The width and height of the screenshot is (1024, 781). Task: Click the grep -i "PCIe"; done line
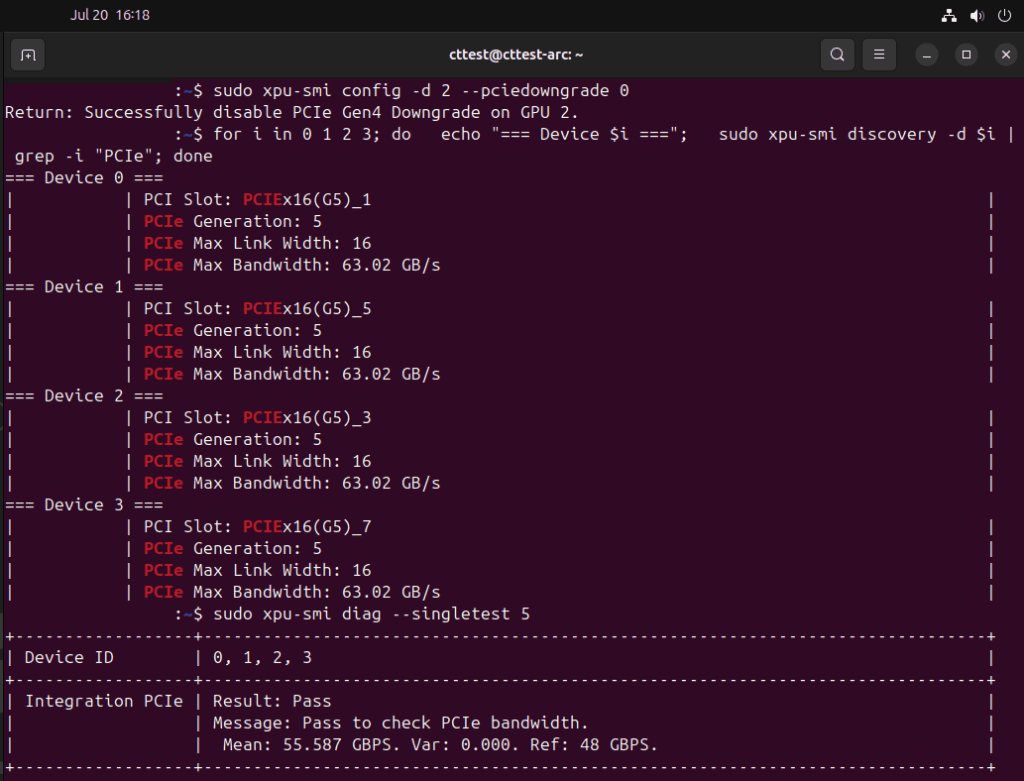pyautogui.click(x=114, y=156)
